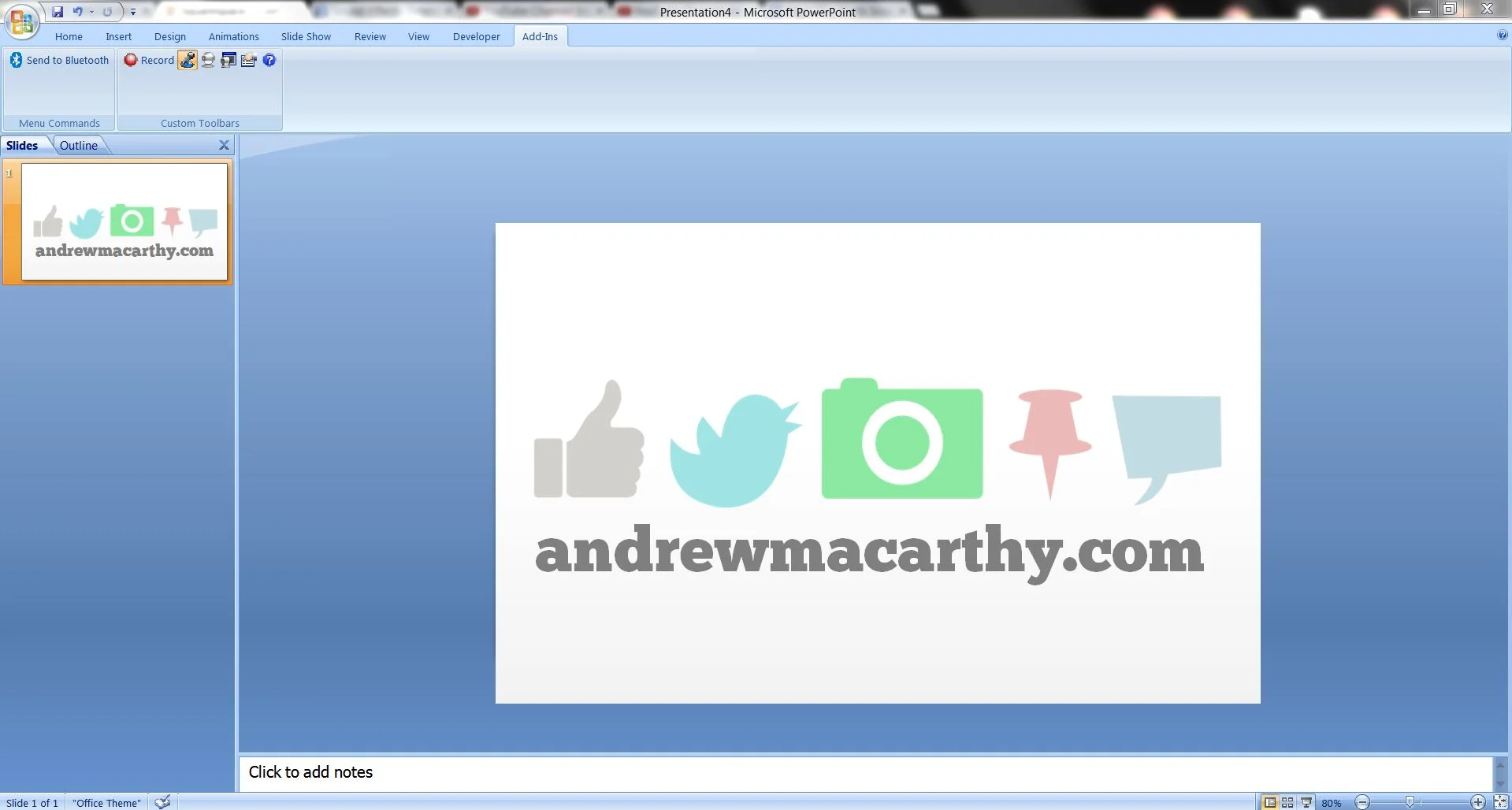The width and height of the screenshot is (1512, 810).
Task: Click the Bluetooth icon in Menu Commands
Action: (x=16, y=60)
